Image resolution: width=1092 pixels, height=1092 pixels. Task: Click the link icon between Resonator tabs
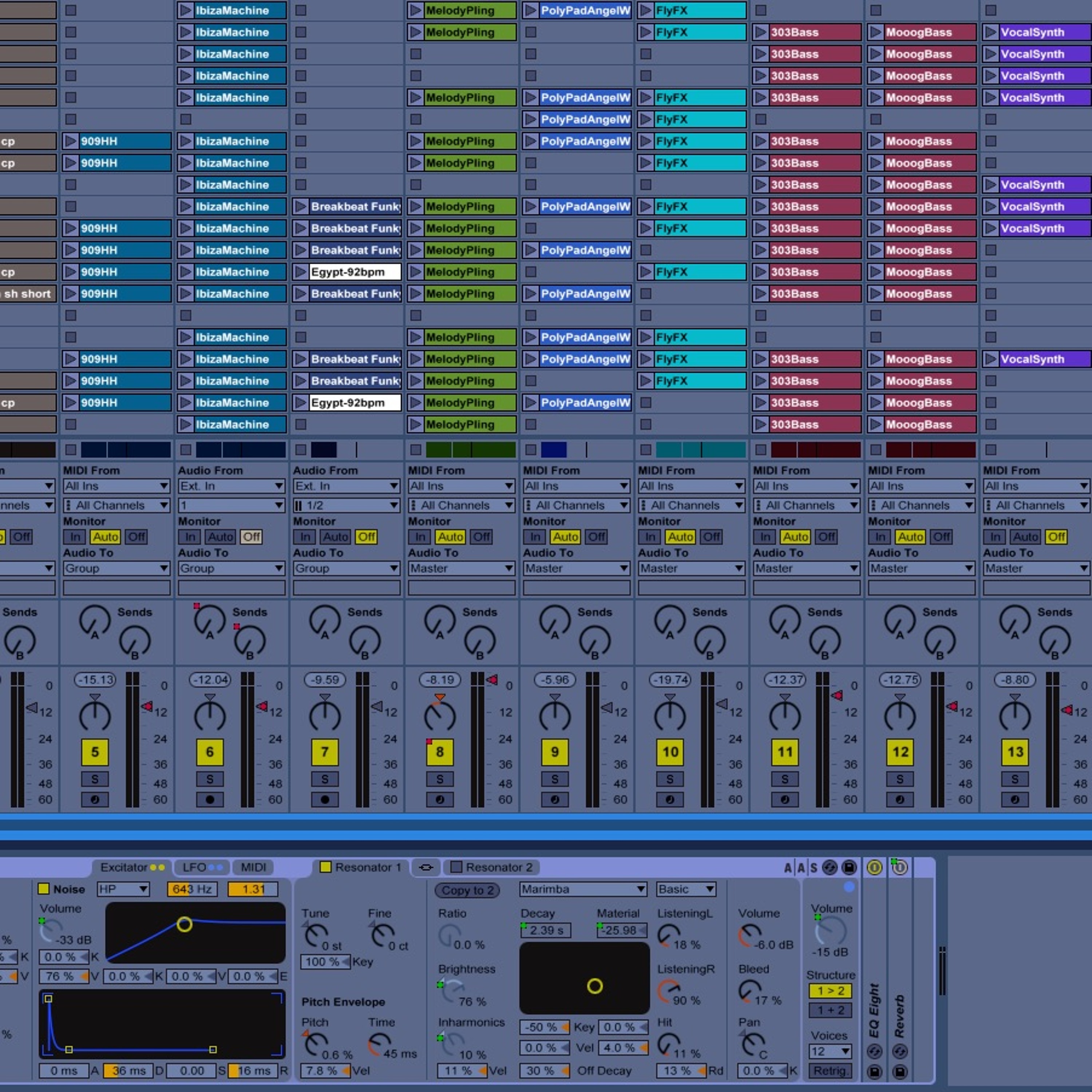pos(426,867)
